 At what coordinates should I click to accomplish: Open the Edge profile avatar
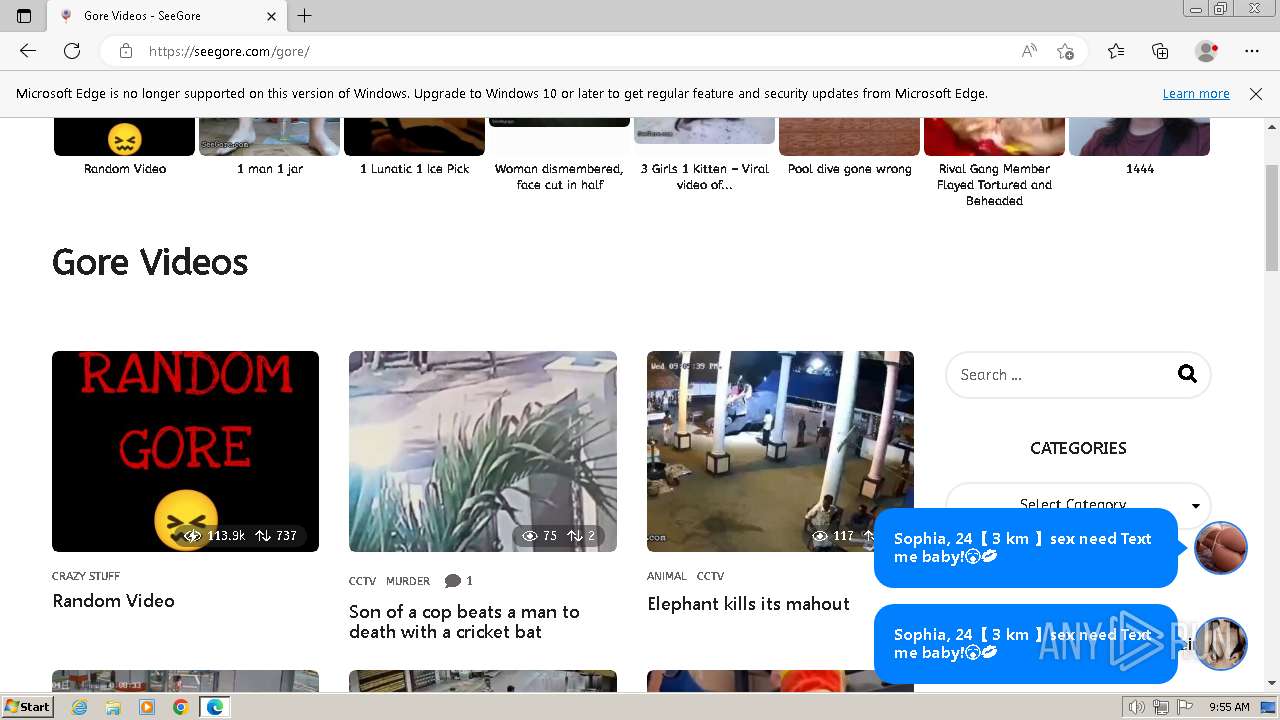pos(1207,51)
